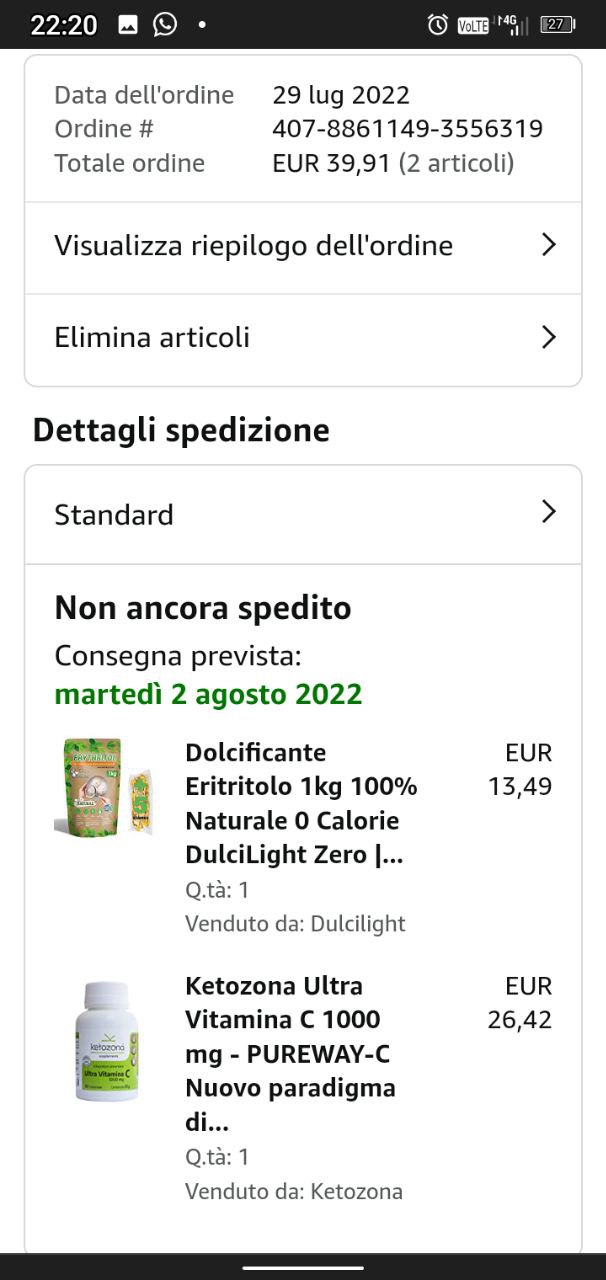Tap the VoLTE status icon
The width and height of the screenshot is (606, 1280).
(473, 26)
